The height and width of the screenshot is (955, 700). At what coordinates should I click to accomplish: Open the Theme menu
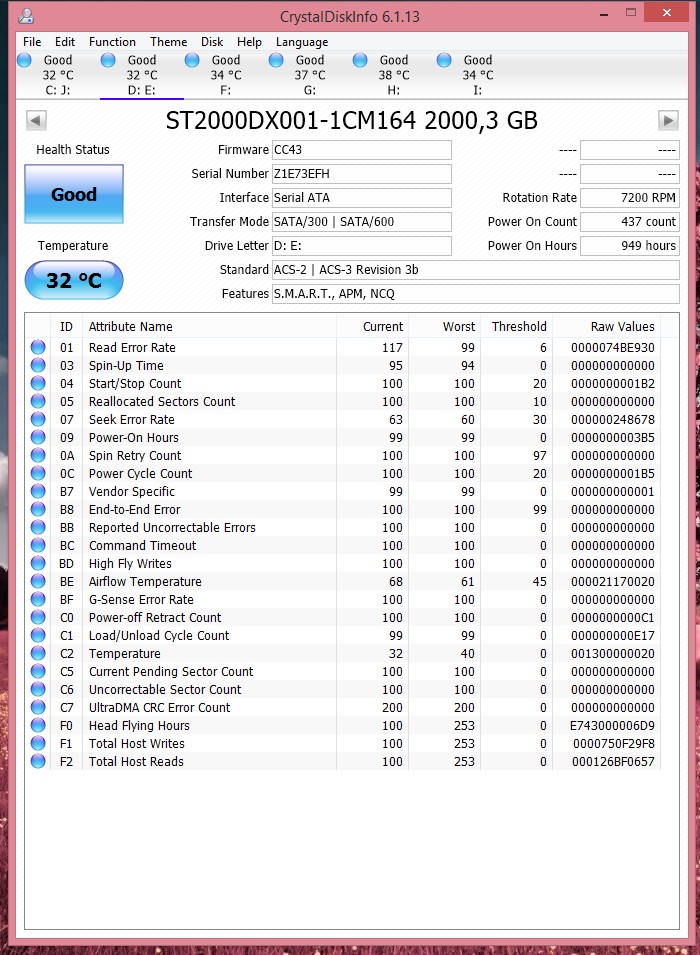point(168,42)
